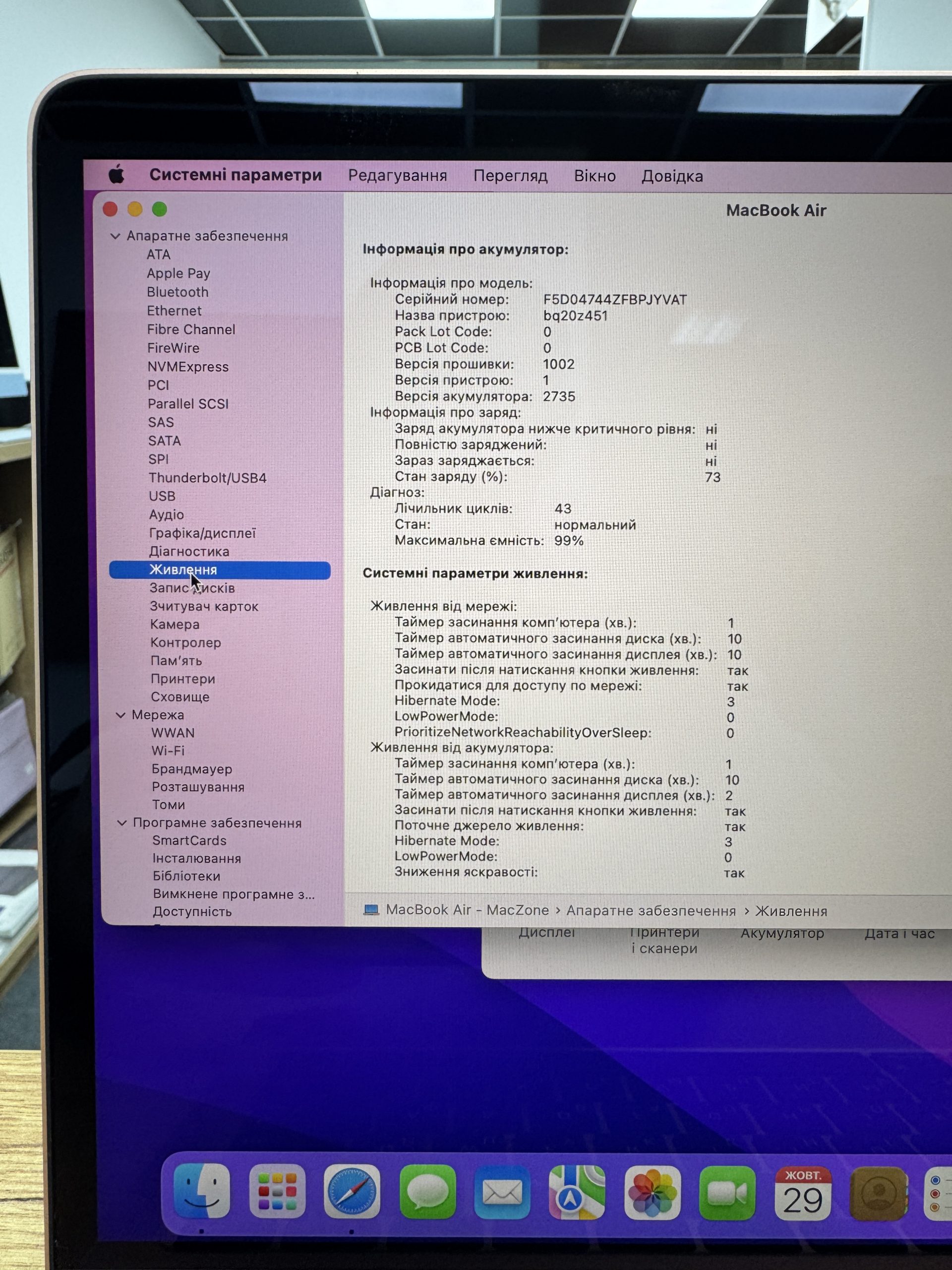Select Fibre Channel in the sidebar

[x=191, y=329]
